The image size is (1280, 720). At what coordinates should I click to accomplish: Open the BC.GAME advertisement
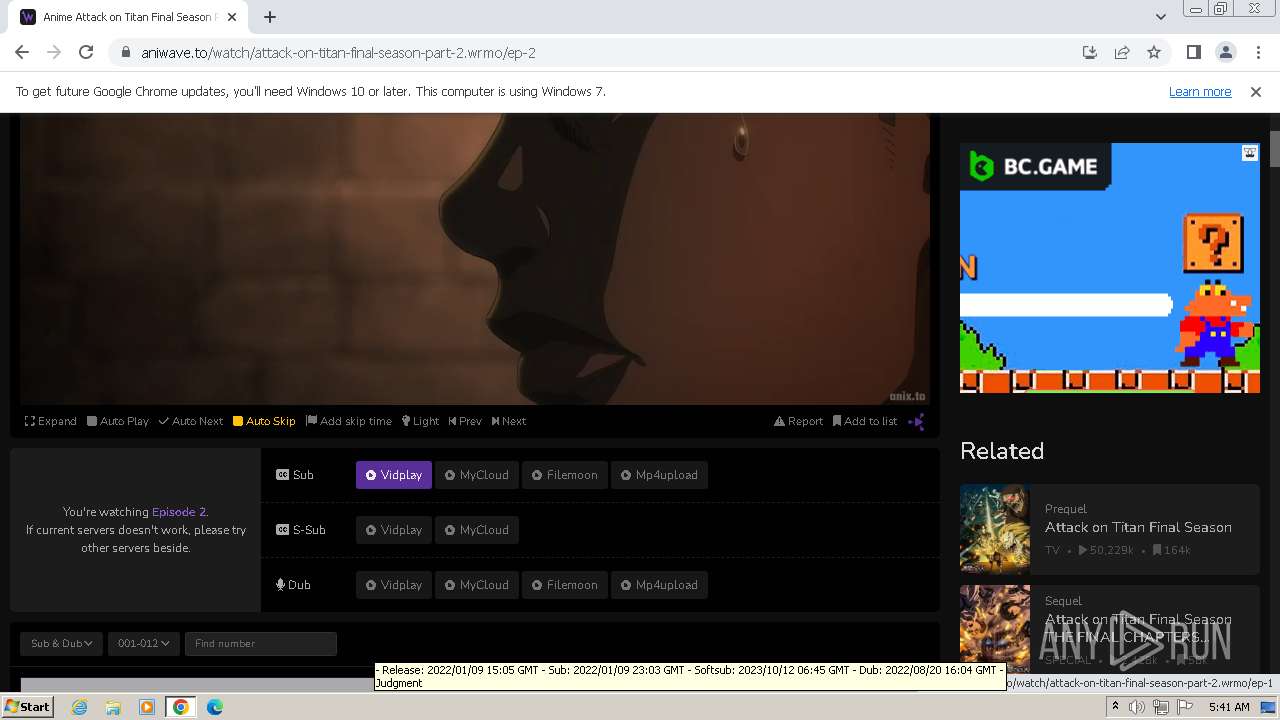[x=1110, y=268]
